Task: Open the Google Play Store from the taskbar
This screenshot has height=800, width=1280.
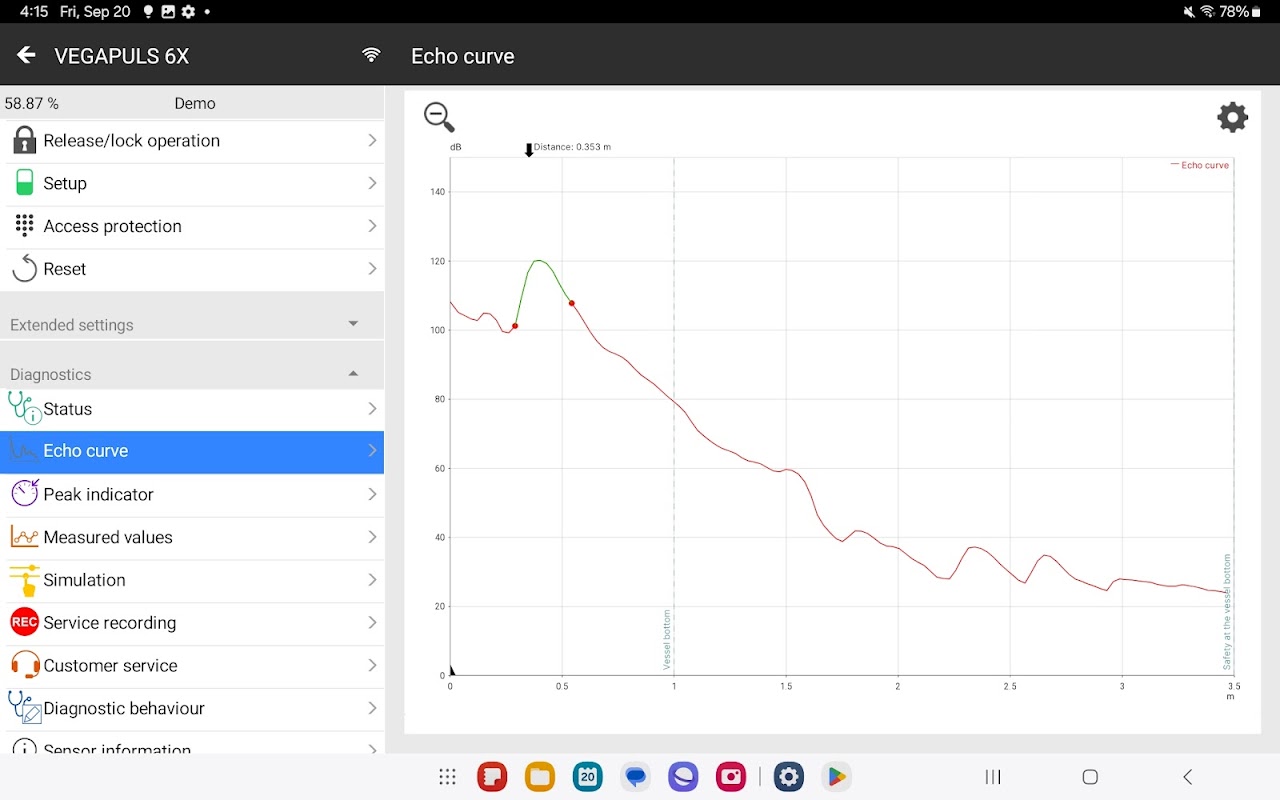Action: (837, 776)
